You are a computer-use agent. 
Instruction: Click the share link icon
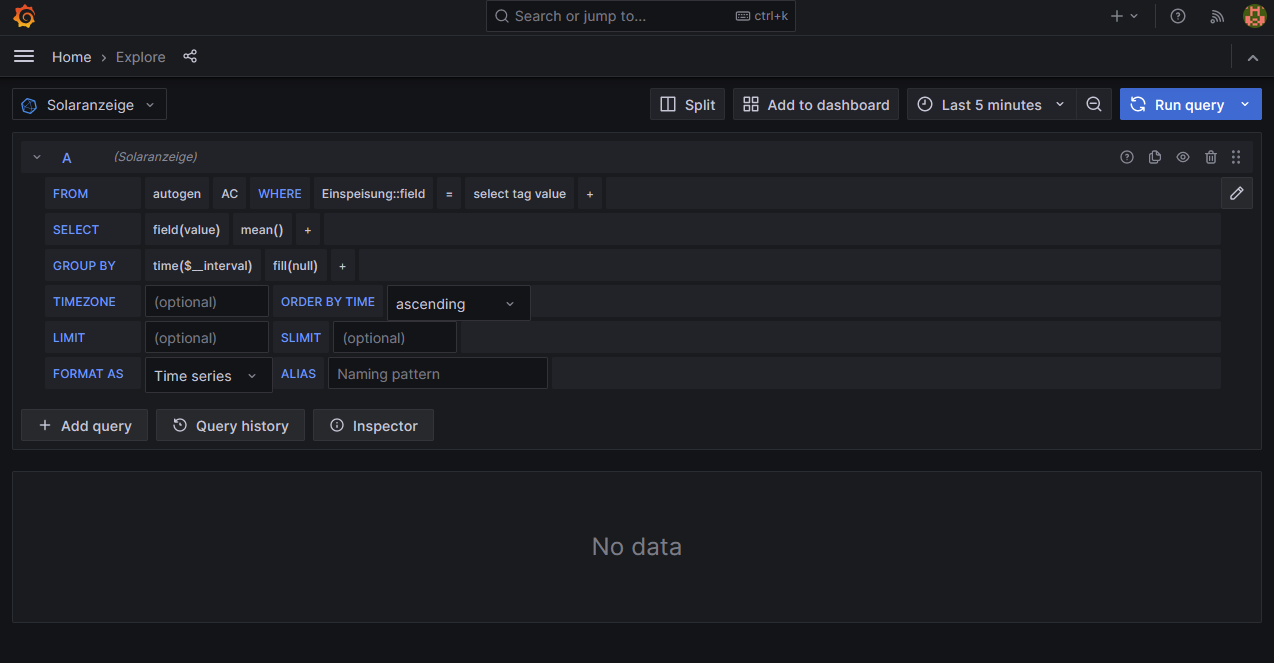(190, 57)
